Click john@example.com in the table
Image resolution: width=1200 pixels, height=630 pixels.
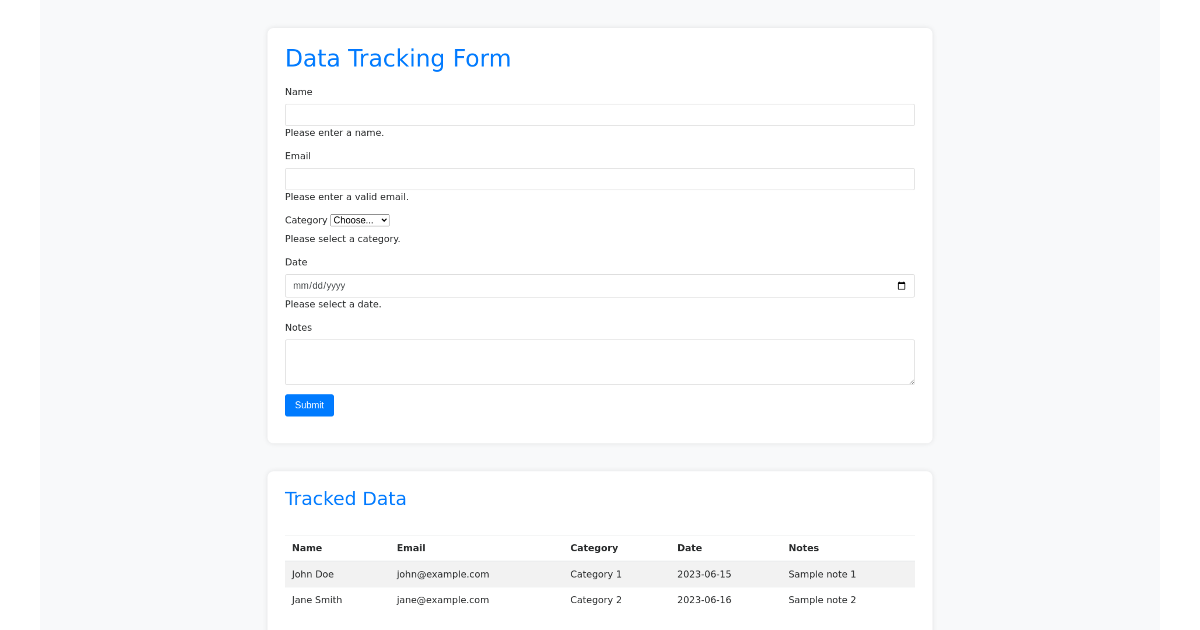[x=443, y=574]
